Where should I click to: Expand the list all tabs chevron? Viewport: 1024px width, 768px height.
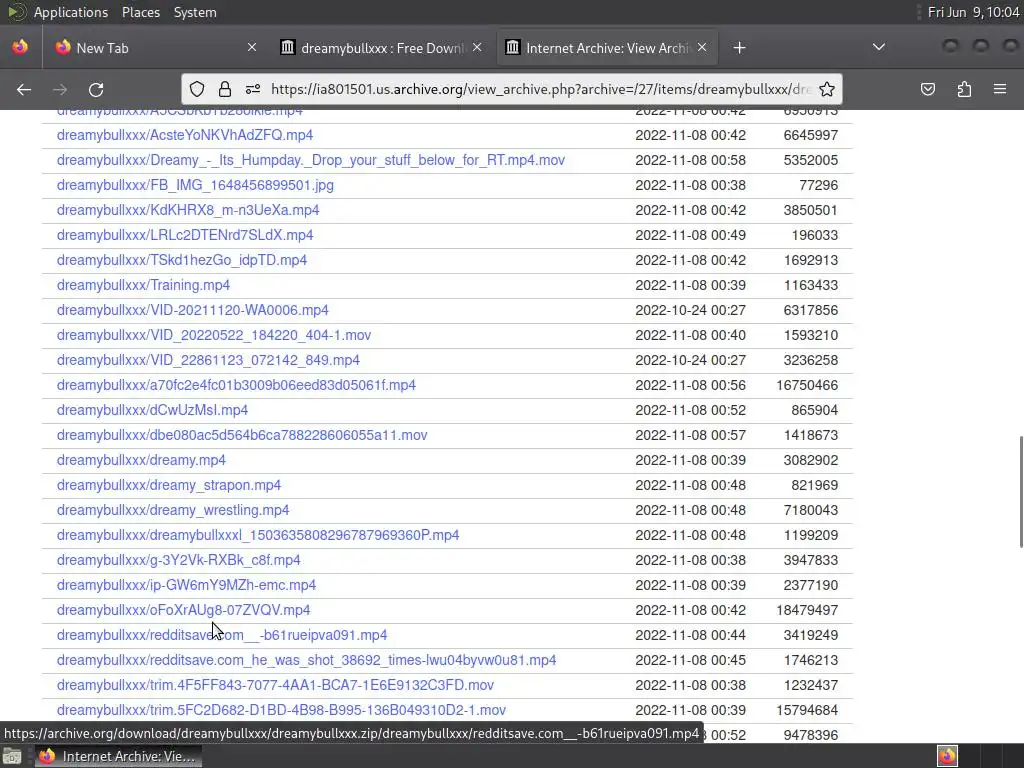point(879,48)
